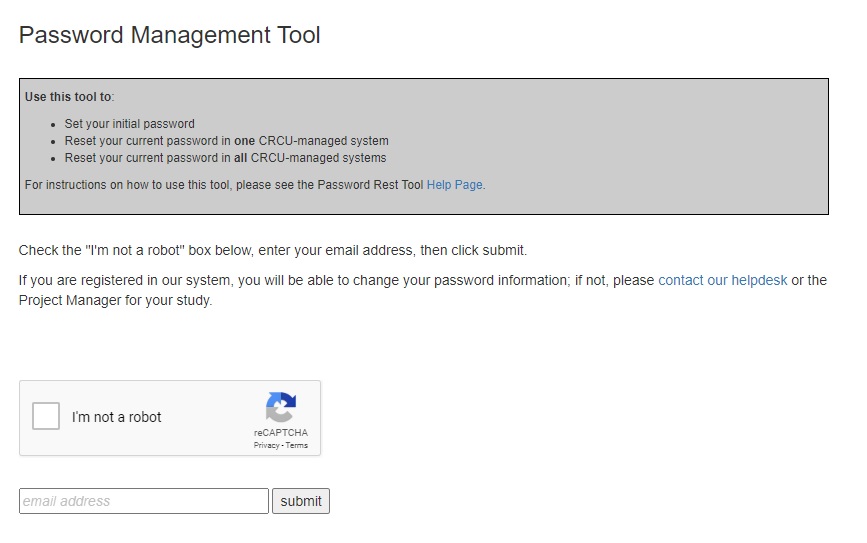The width and height of the screenshot is (867, 543).
Task: Click the submit button
Action: [x=301, y=501]
